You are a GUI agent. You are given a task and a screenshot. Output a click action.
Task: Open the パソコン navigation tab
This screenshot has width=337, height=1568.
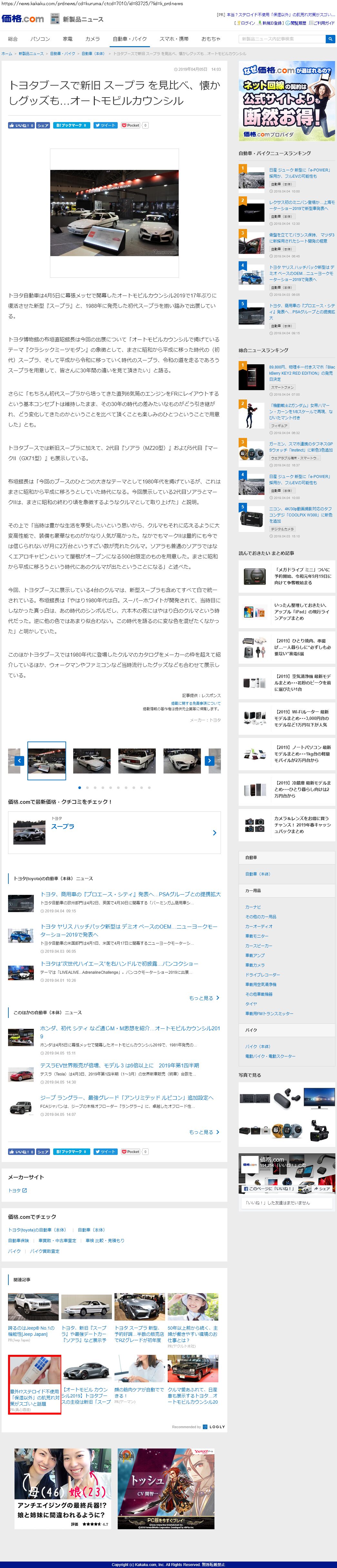pyautogui.click(x=40, y=39)
